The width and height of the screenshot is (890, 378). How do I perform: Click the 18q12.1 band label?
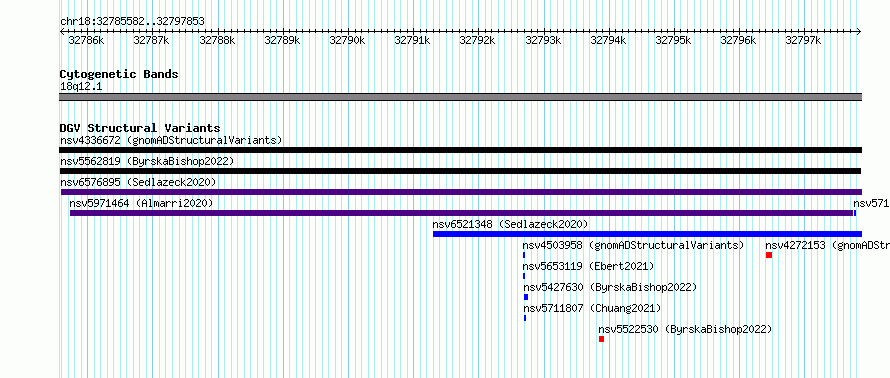point(81,87)
